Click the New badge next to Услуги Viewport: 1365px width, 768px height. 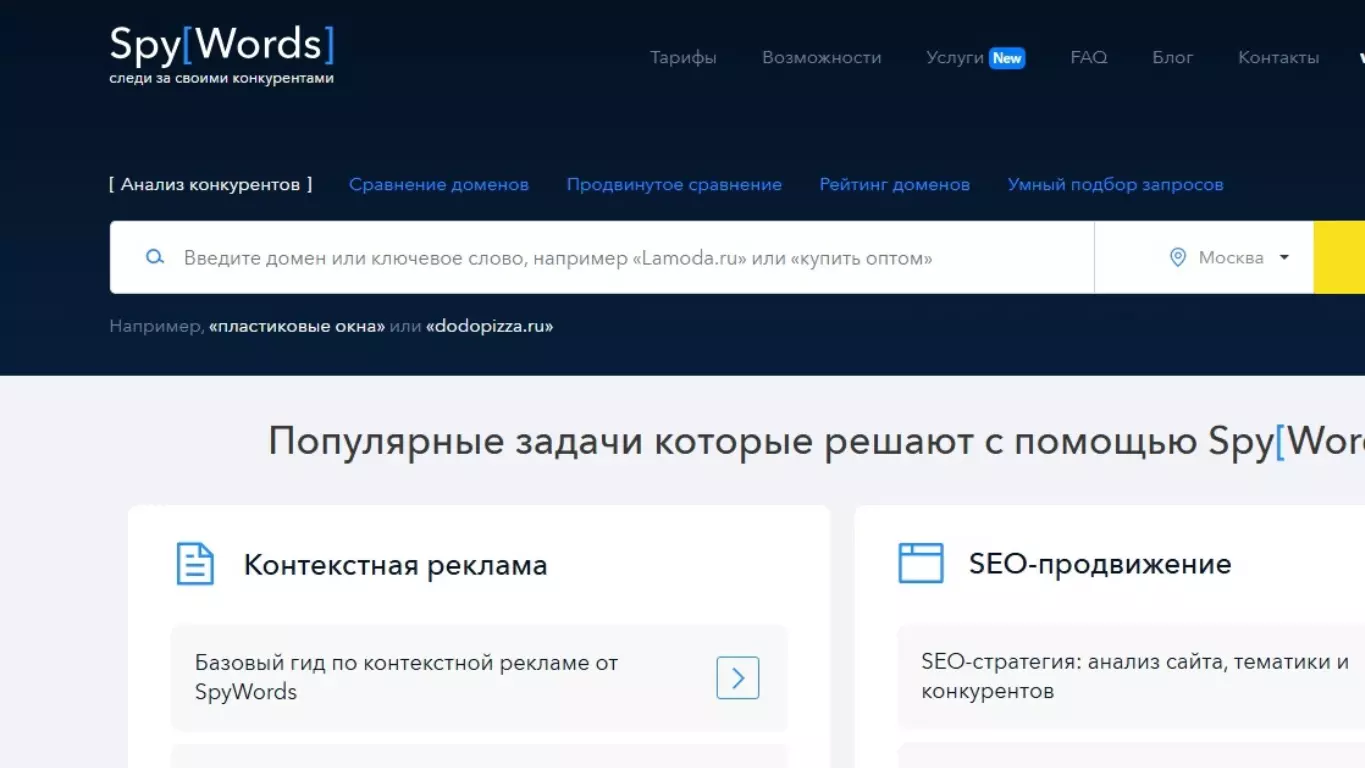(x=1007, y=58)
